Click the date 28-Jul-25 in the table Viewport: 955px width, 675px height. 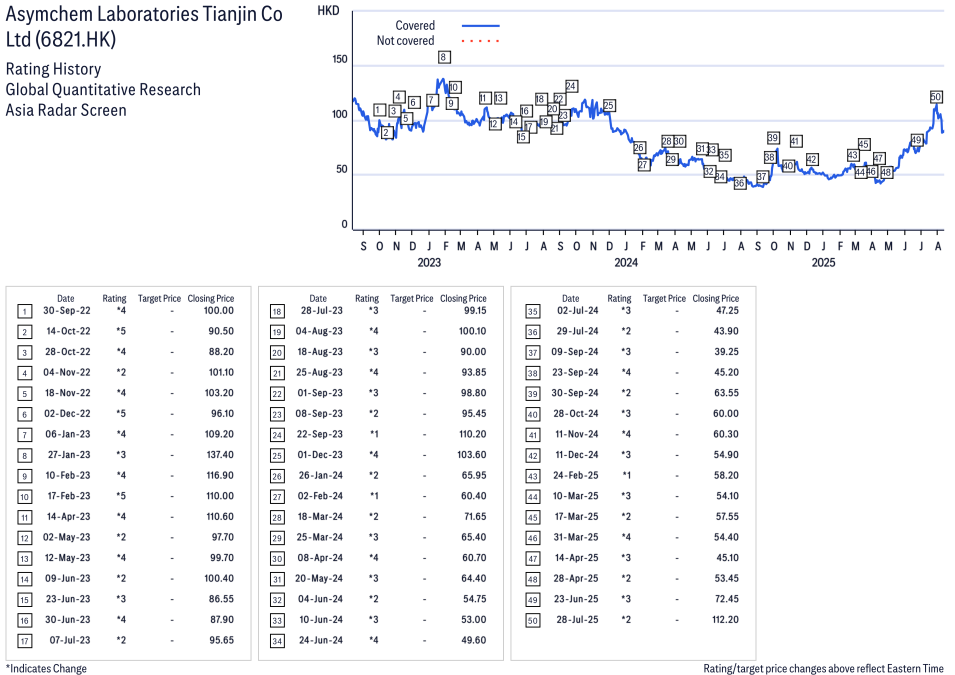577,619
